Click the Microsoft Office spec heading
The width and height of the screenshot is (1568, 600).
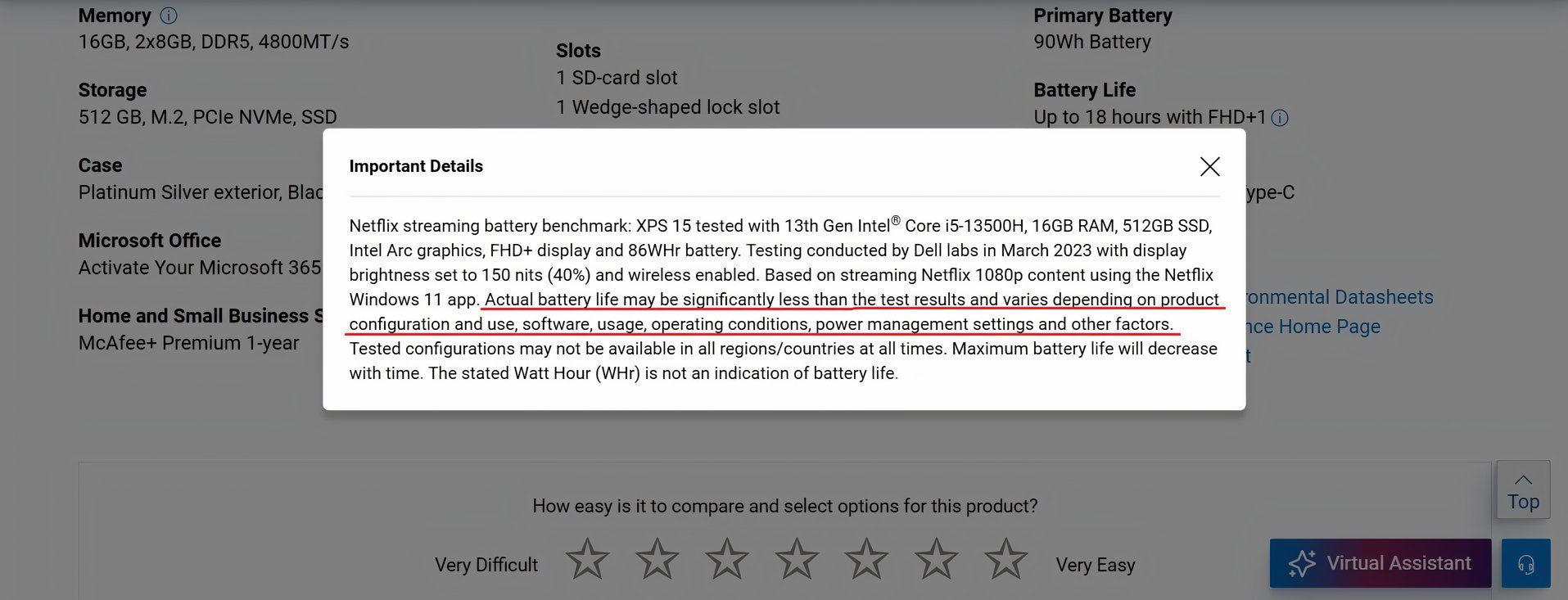point(150,241)
